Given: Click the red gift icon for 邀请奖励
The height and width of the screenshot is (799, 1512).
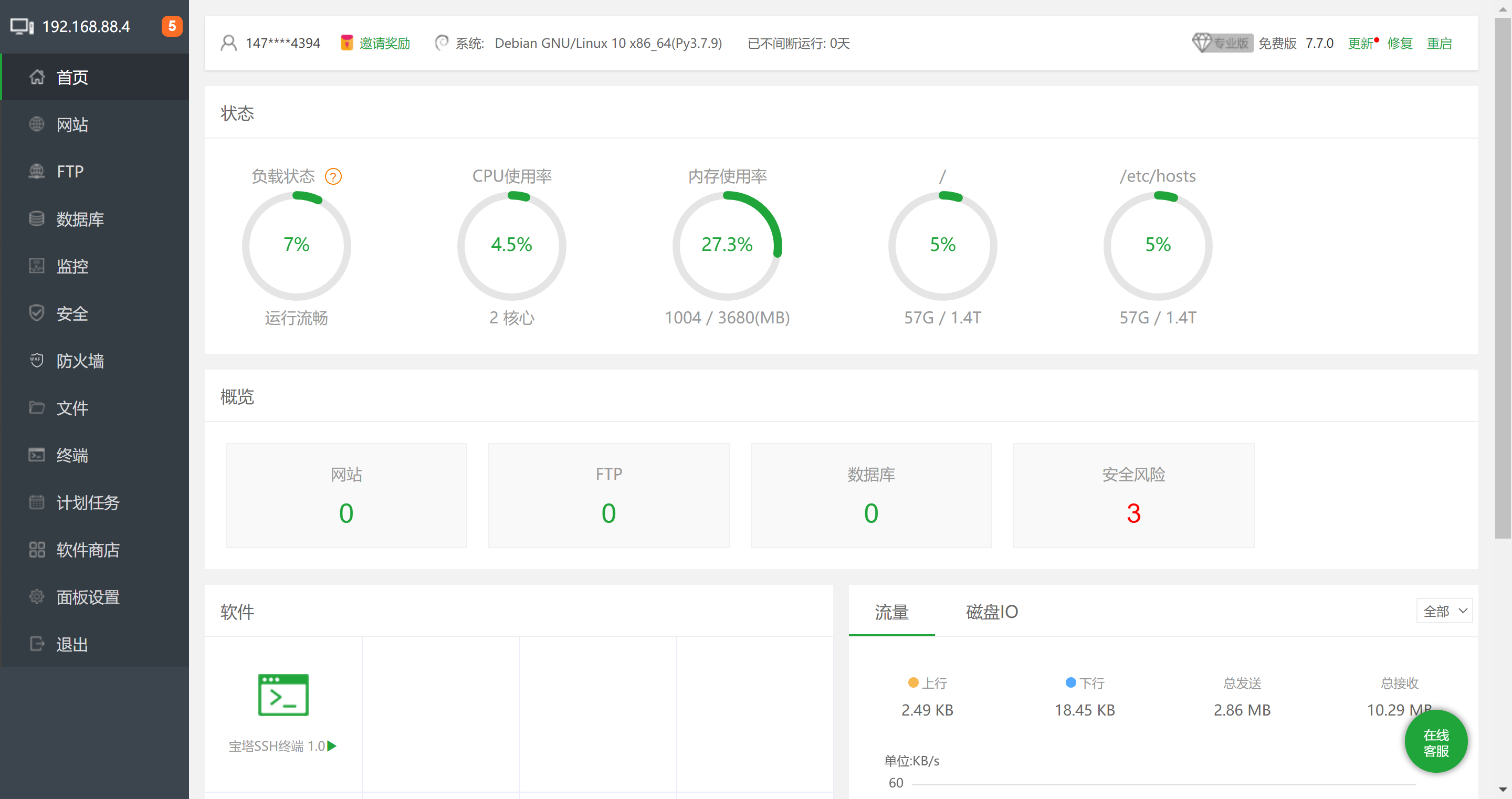Looking at the screenshot, I should click(x=347, y=43).
